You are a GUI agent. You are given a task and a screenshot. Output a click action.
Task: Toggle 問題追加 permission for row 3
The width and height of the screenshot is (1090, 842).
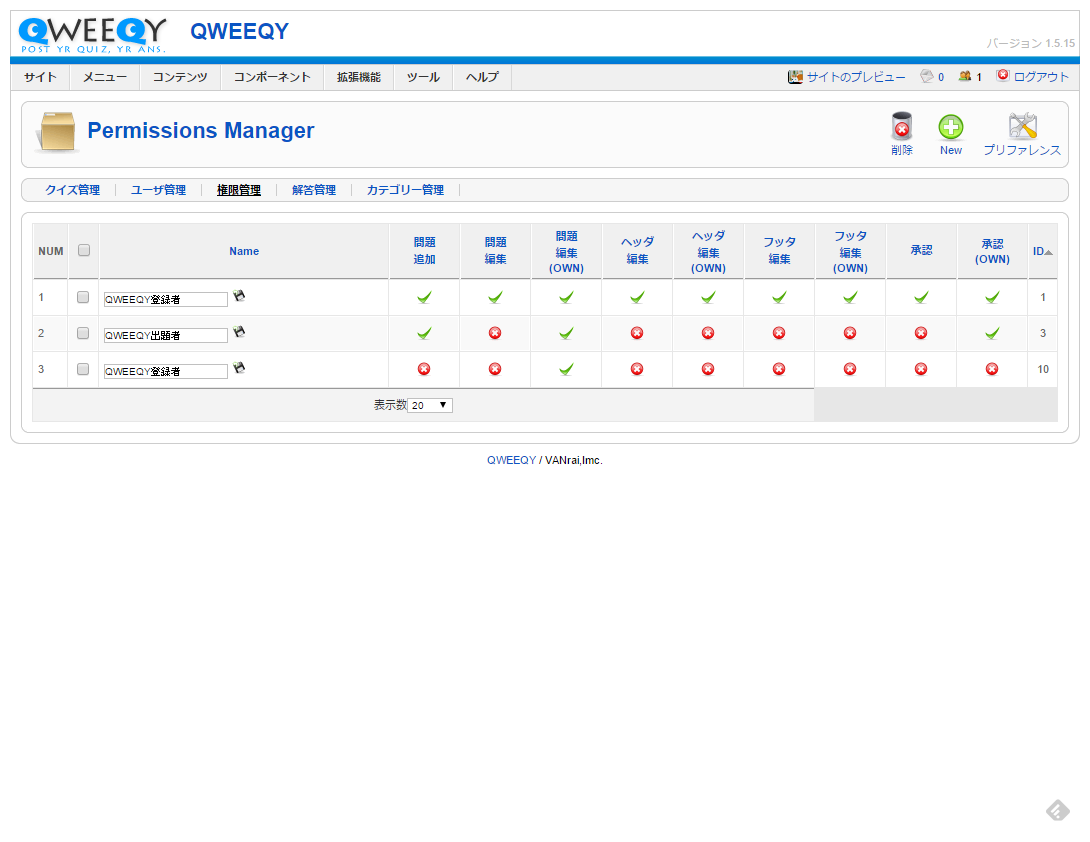424,369
